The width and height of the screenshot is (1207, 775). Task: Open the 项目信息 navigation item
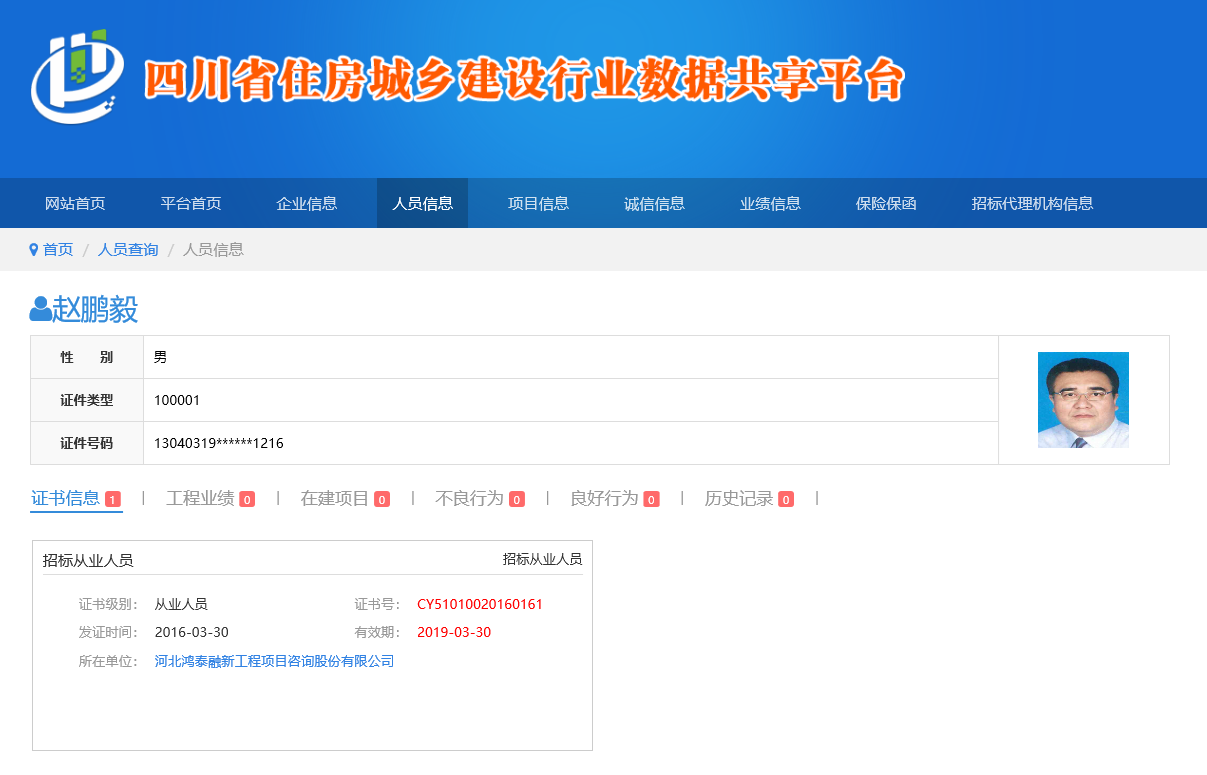tap(538, 203)
